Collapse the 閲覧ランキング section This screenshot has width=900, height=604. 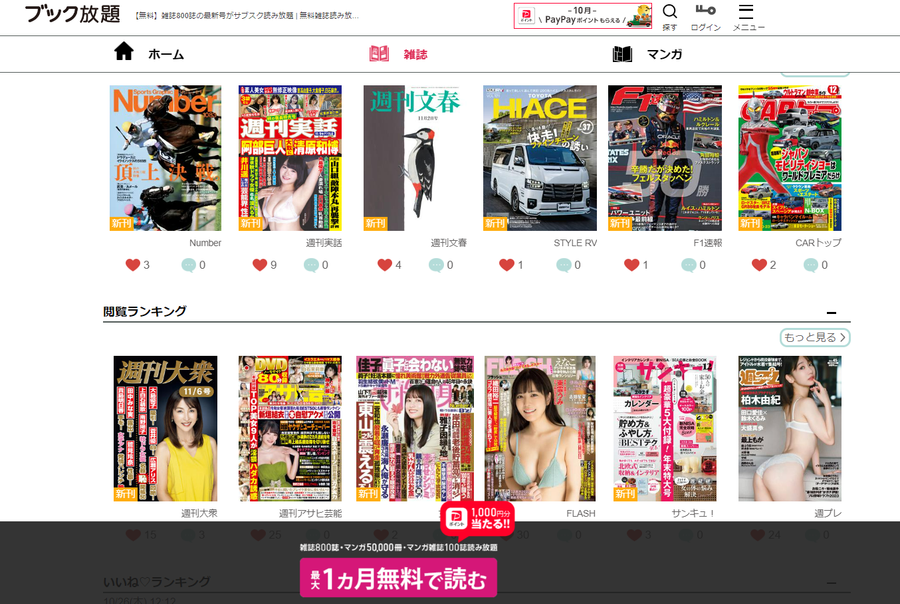pyautogui.click(x=831, y=313)
